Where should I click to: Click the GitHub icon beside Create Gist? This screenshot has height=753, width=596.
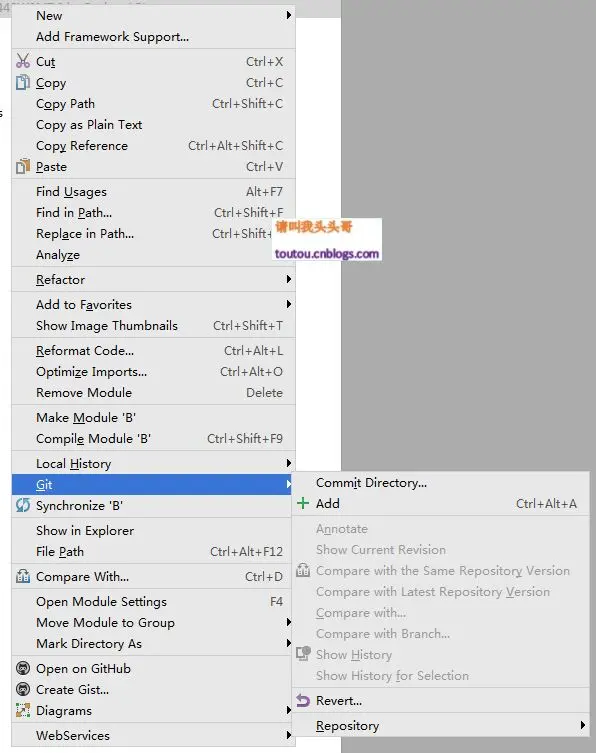(23, 689)
